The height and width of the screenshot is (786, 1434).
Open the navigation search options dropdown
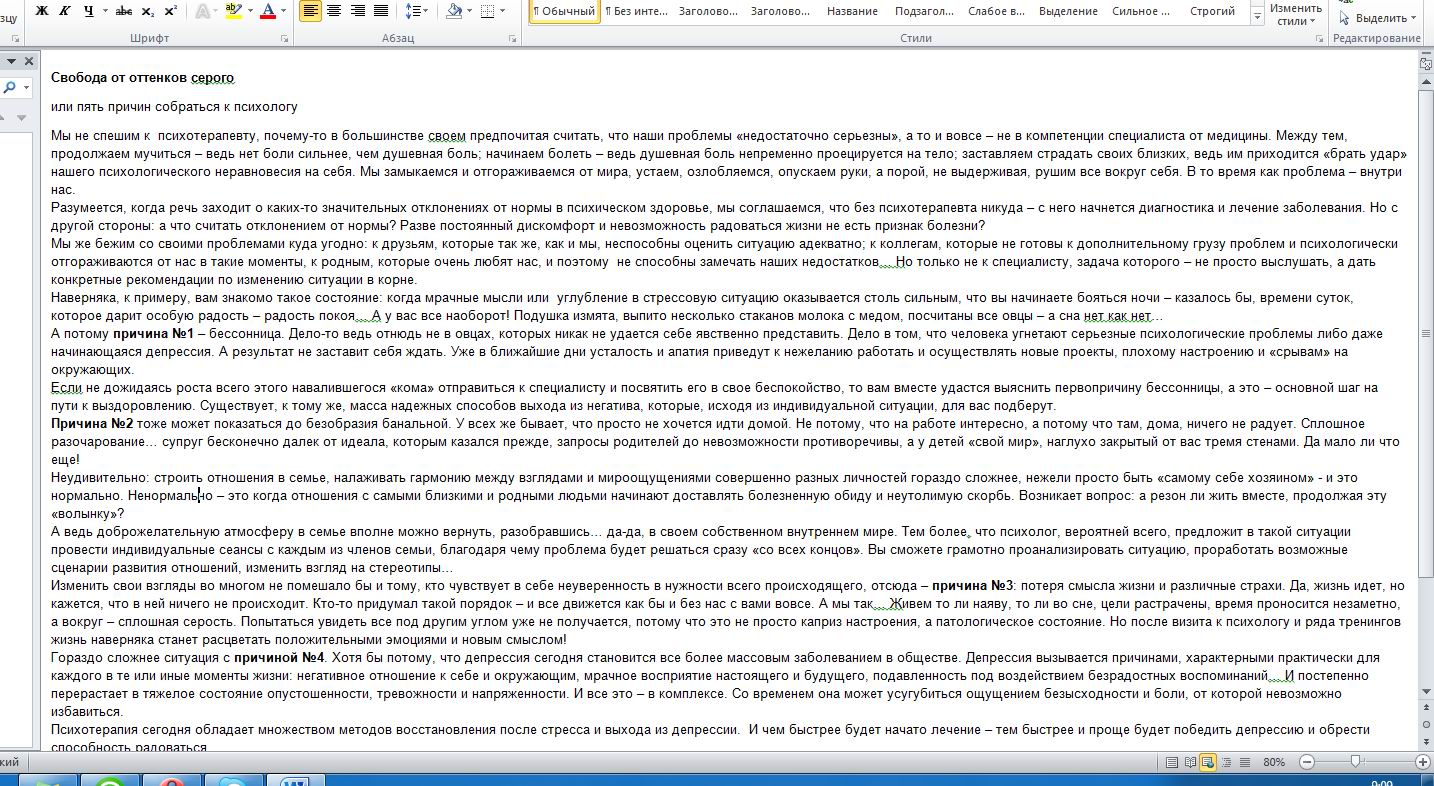[24, 88]
